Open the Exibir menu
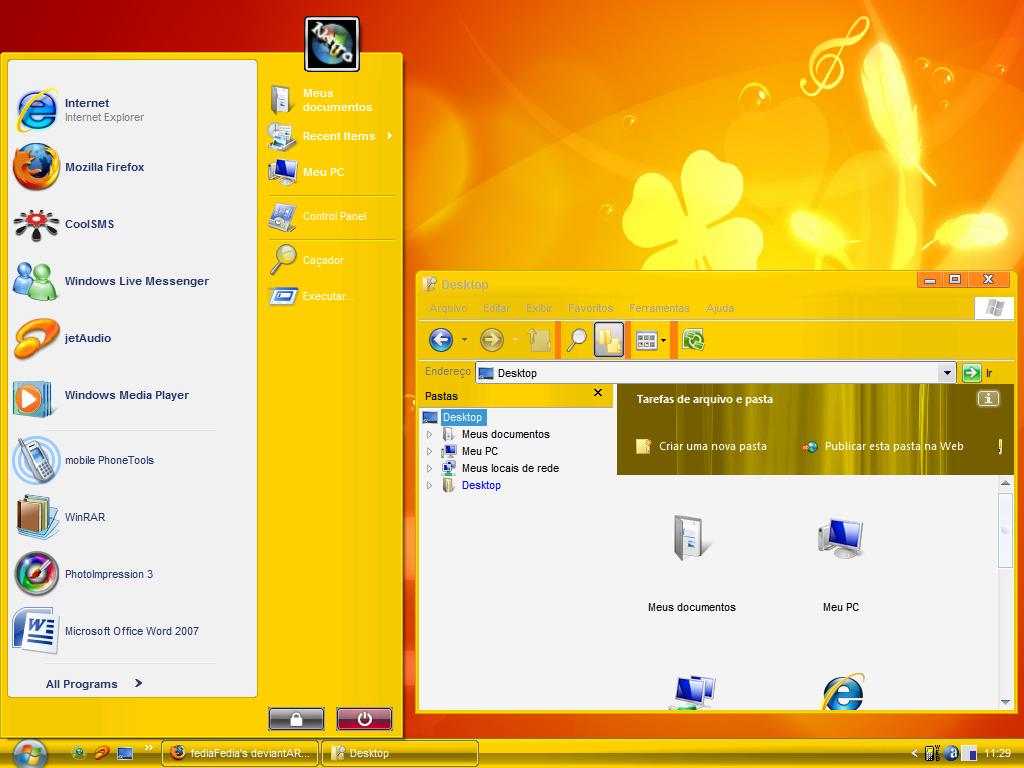This screenshot has width=1024, height=768. [539, 308]
